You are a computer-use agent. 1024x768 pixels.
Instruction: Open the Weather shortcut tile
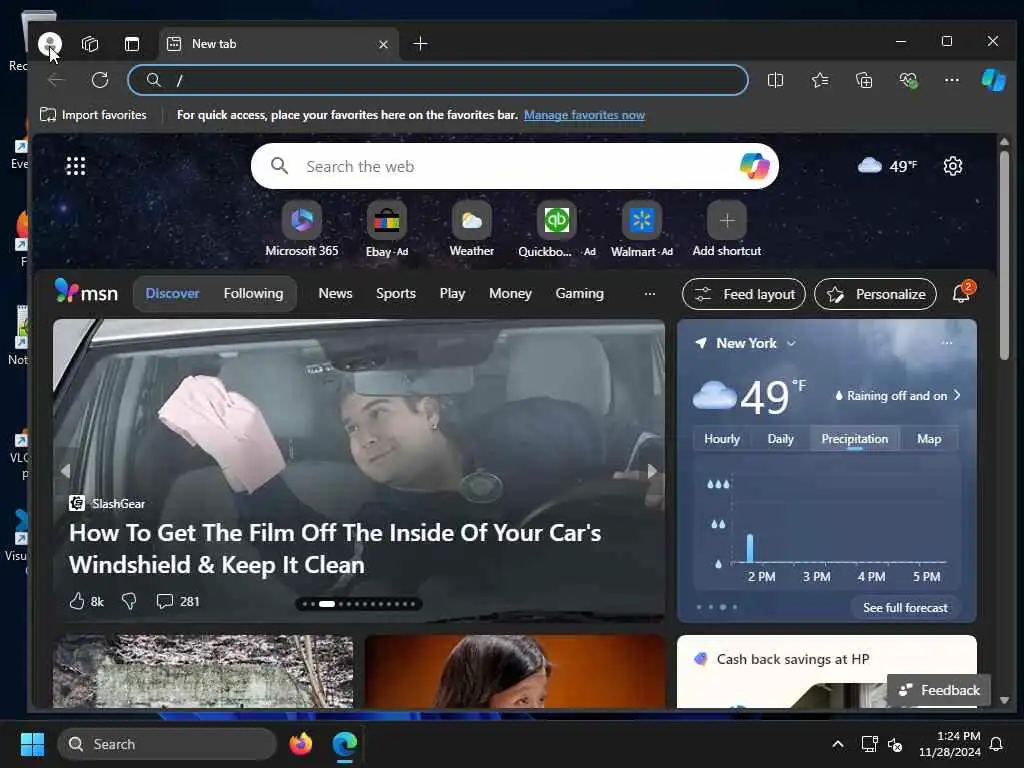pos(472,229)
